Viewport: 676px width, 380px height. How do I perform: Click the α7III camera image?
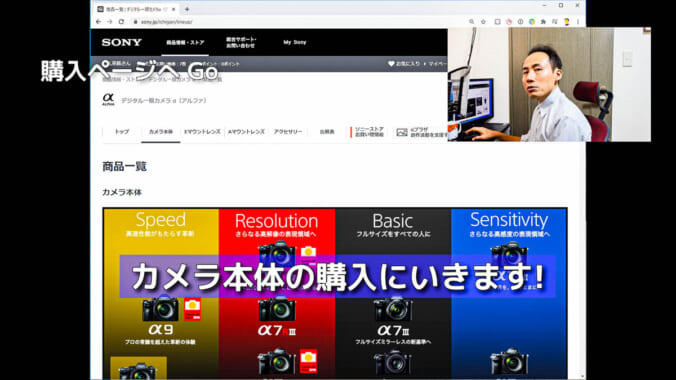pos(393,309)
